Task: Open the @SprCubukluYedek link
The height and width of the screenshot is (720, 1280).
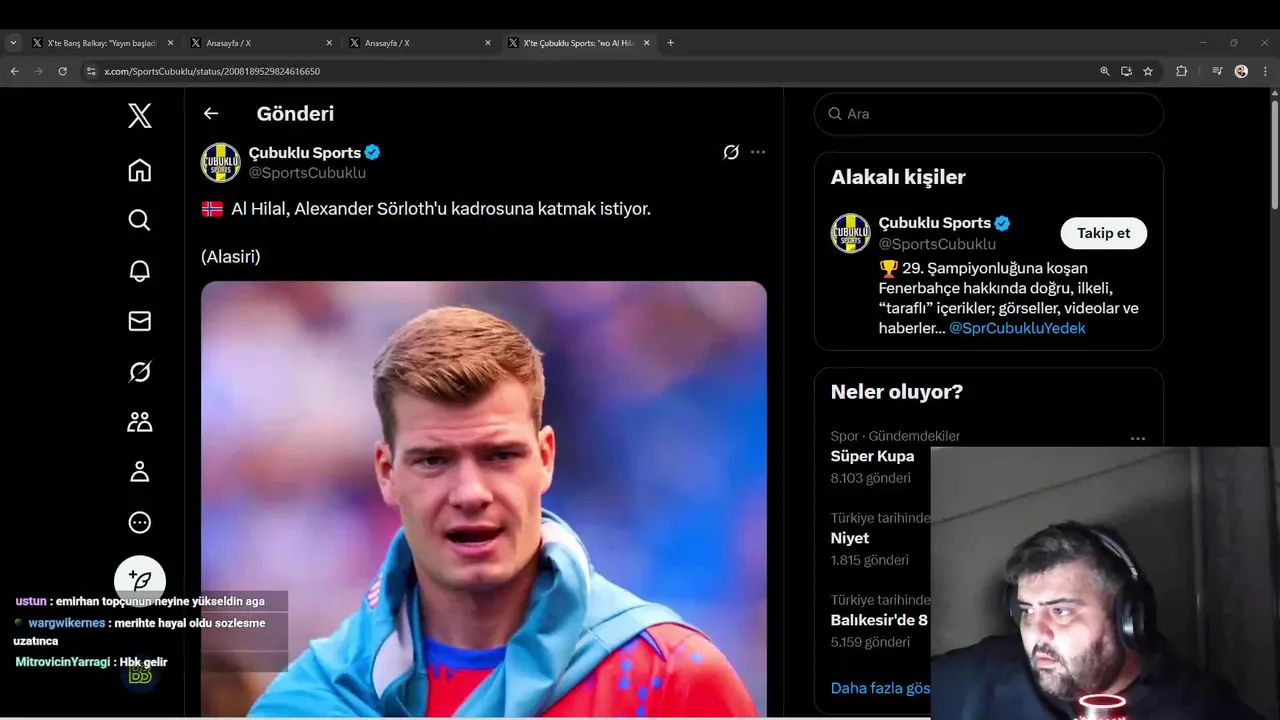Action: pyautogui.click(x=1017, y=328)
